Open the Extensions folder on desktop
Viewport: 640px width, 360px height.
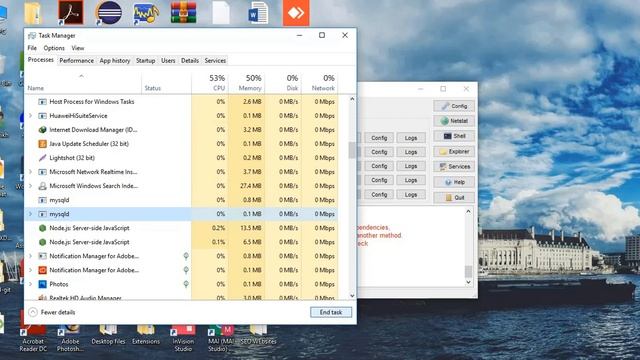(x=146, y=335)
